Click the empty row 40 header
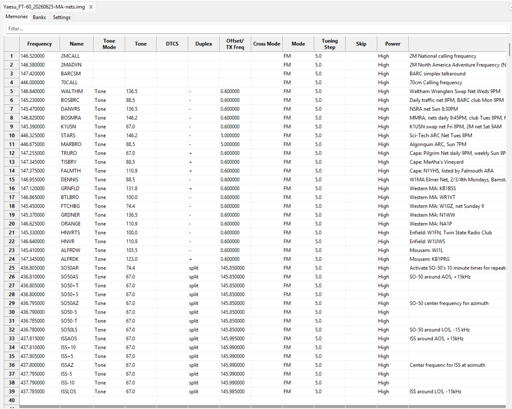The height and width of the screenshot is (409, 512). (x=12, y=400)
